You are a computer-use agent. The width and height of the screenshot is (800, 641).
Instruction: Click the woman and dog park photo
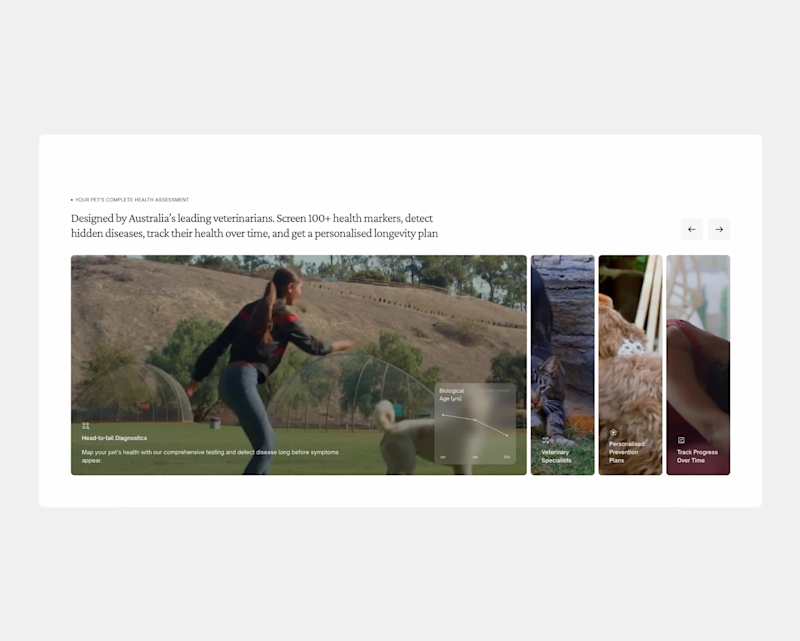tap(298, 365)
